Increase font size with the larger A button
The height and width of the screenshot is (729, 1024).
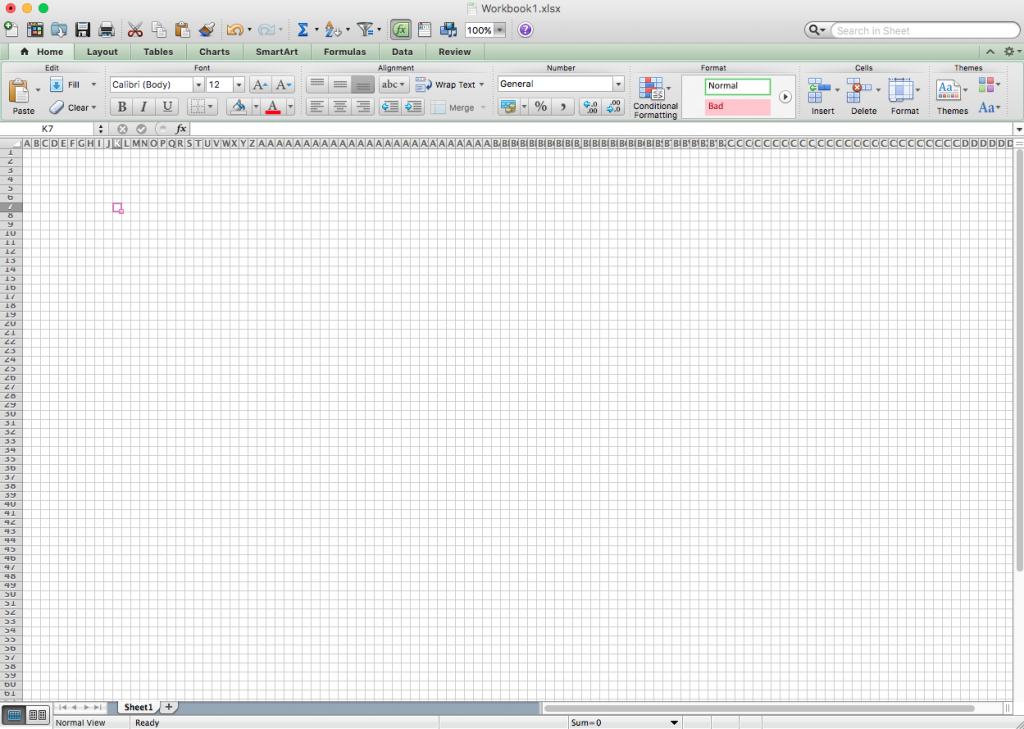[260, 85]
